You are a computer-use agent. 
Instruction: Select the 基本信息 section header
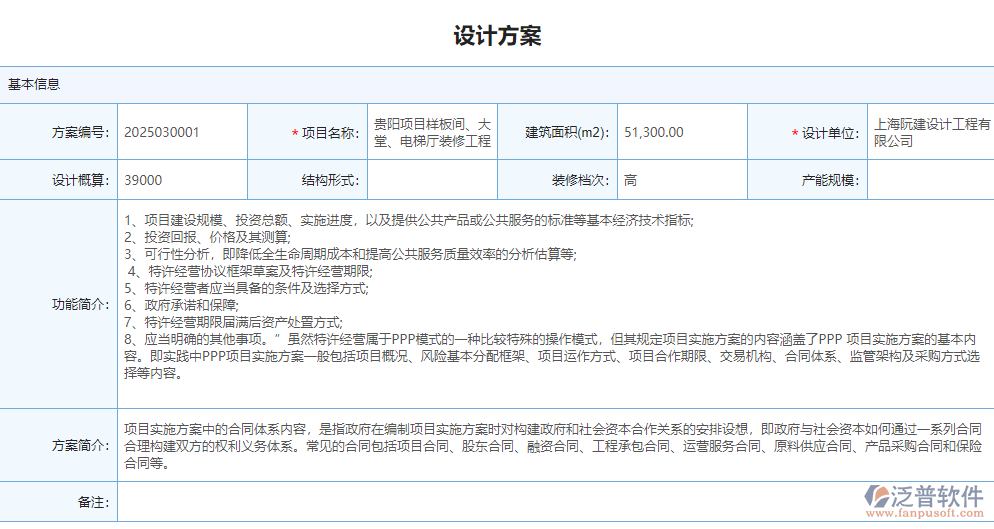[34, 84]
